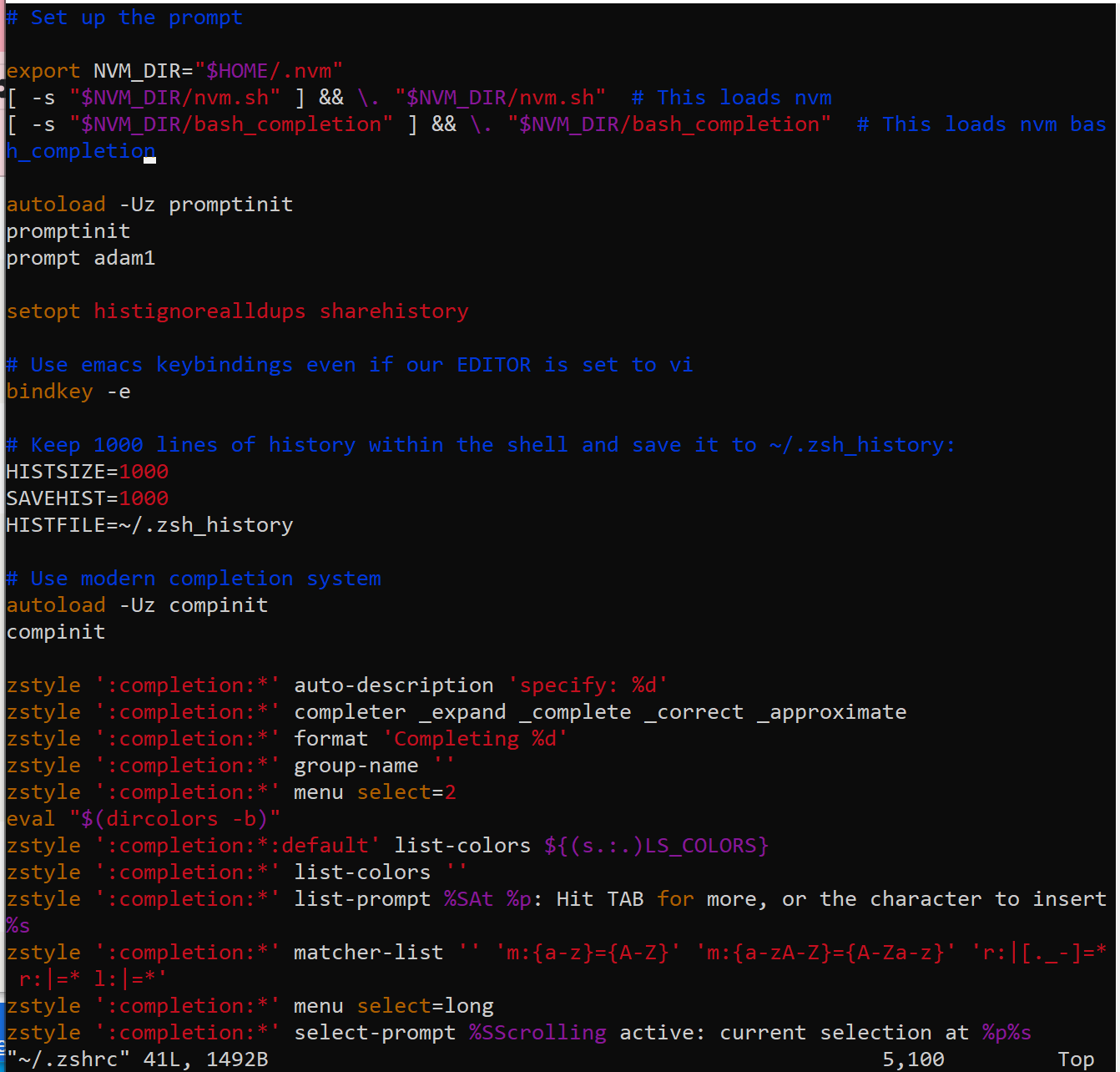
Task: Click the LS_COLORS expansion text
Action: [x=657, y=846]
